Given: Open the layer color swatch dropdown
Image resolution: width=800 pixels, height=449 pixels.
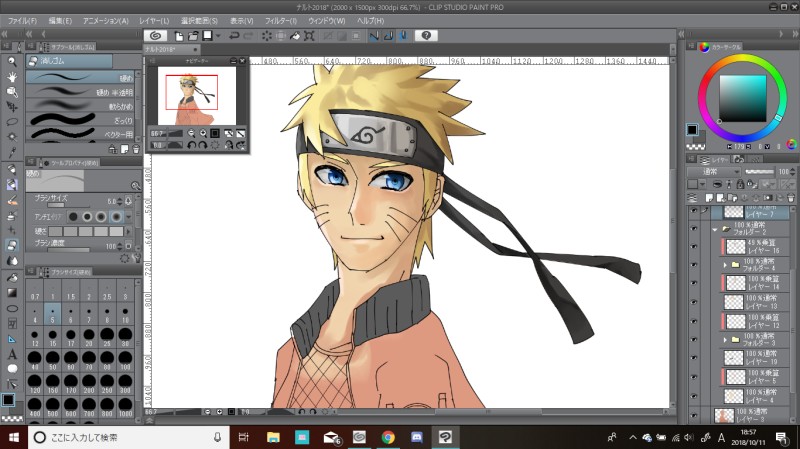Looking at the screenshot, I should pos(703,185).
